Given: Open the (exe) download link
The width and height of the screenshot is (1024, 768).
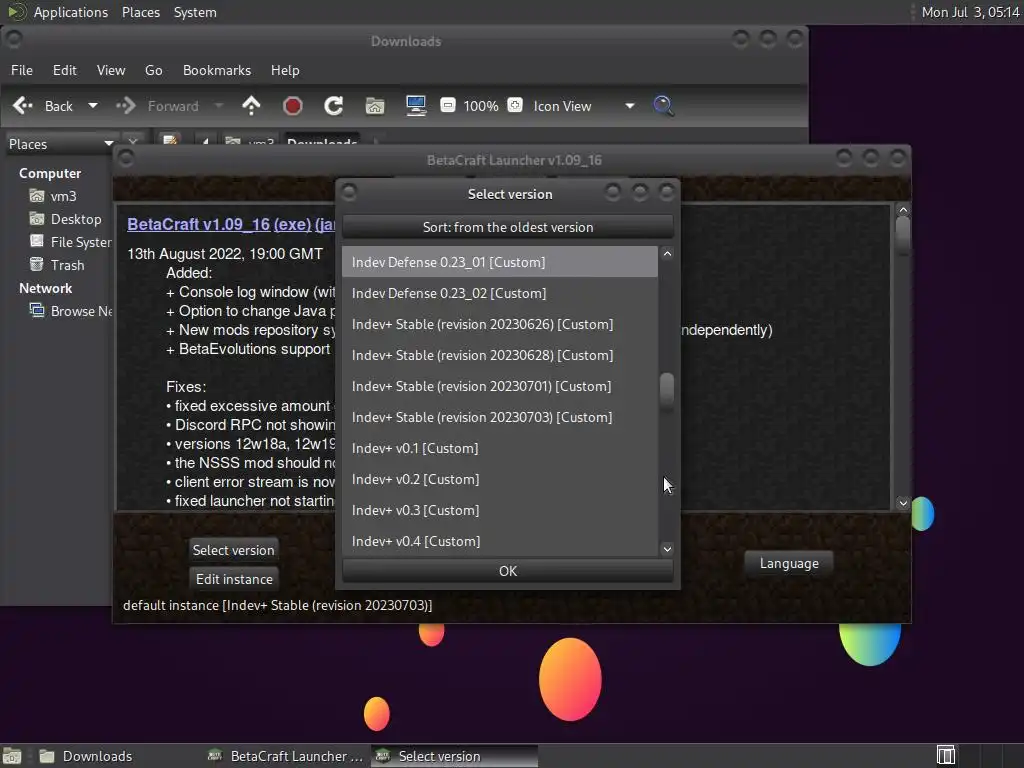Looking at the screenshot, I should [x=292, y=224].
